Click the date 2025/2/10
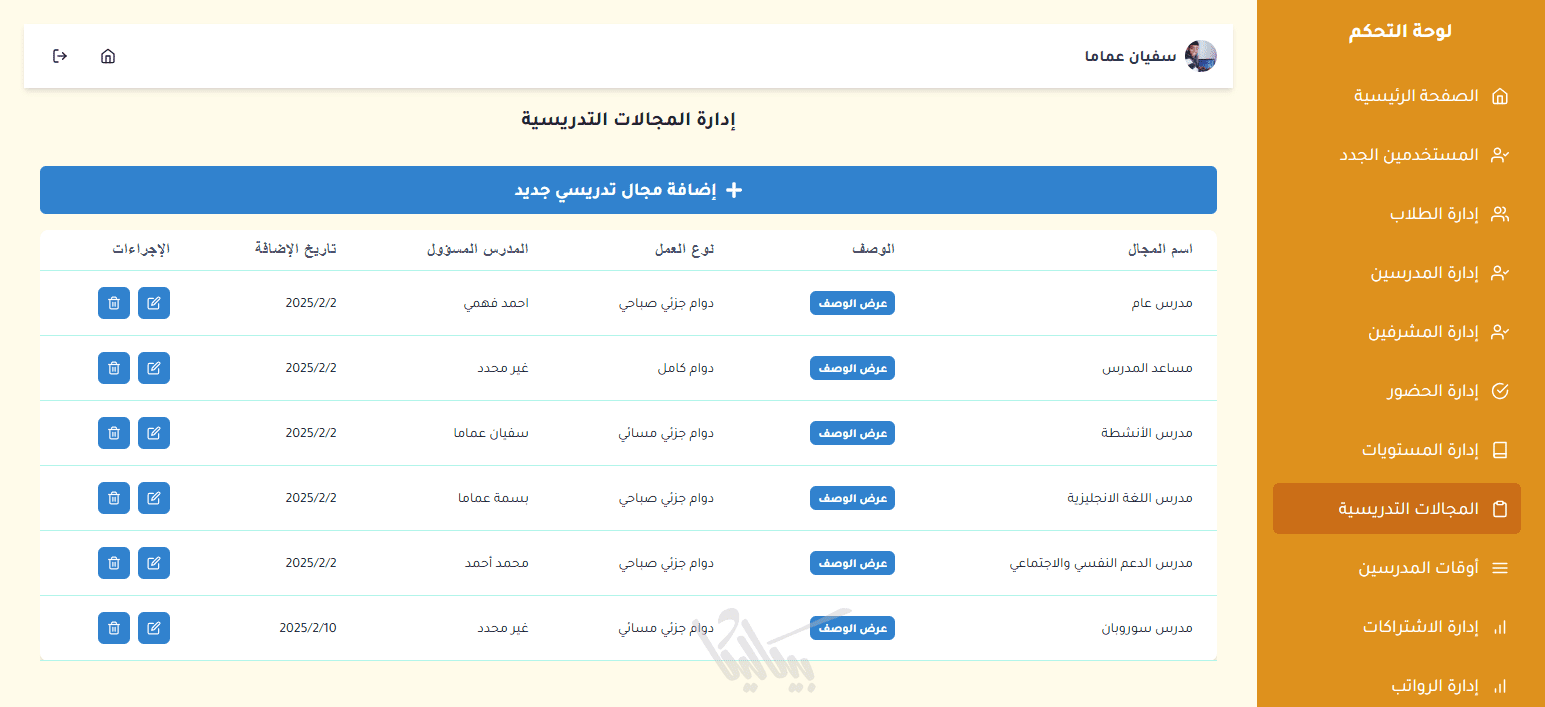 tap(308, 628)
